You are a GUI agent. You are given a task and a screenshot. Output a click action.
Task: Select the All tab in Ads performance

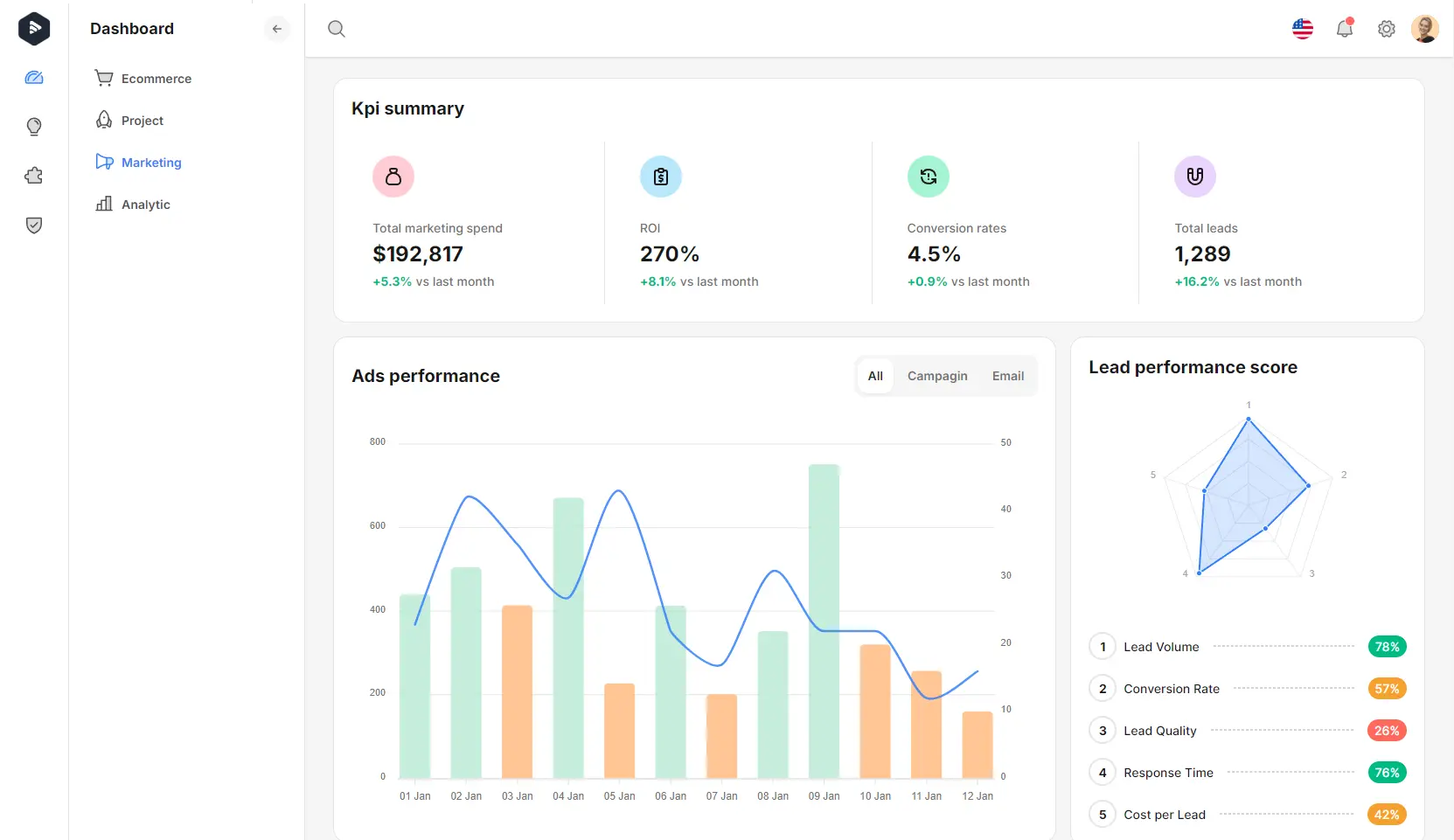click(x=875, y=376)
